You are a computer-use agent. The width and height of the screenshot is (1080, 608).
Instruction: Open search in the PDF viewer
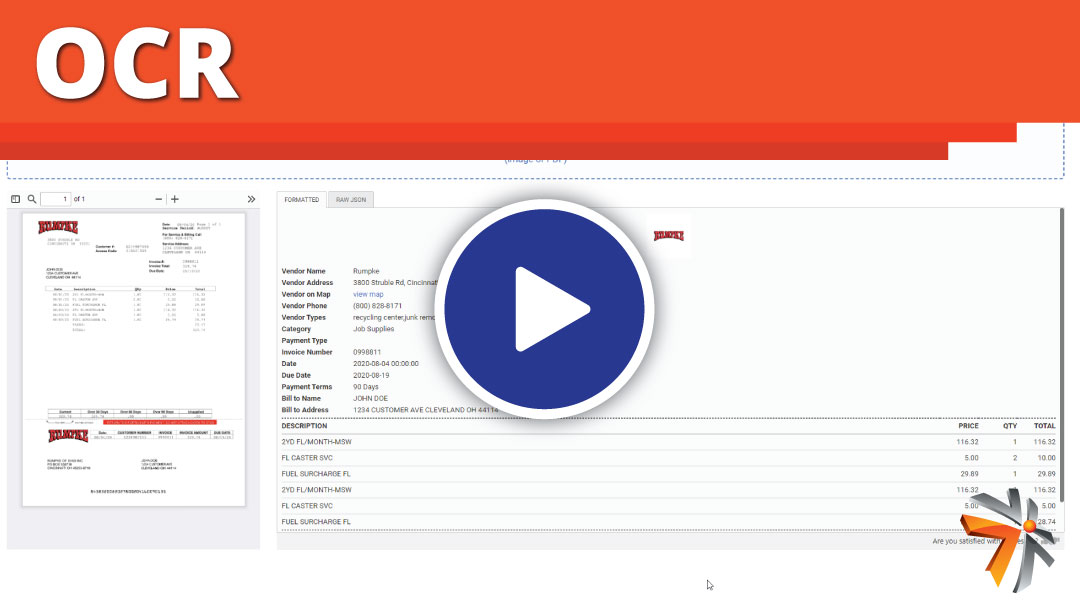pos(32,199)
